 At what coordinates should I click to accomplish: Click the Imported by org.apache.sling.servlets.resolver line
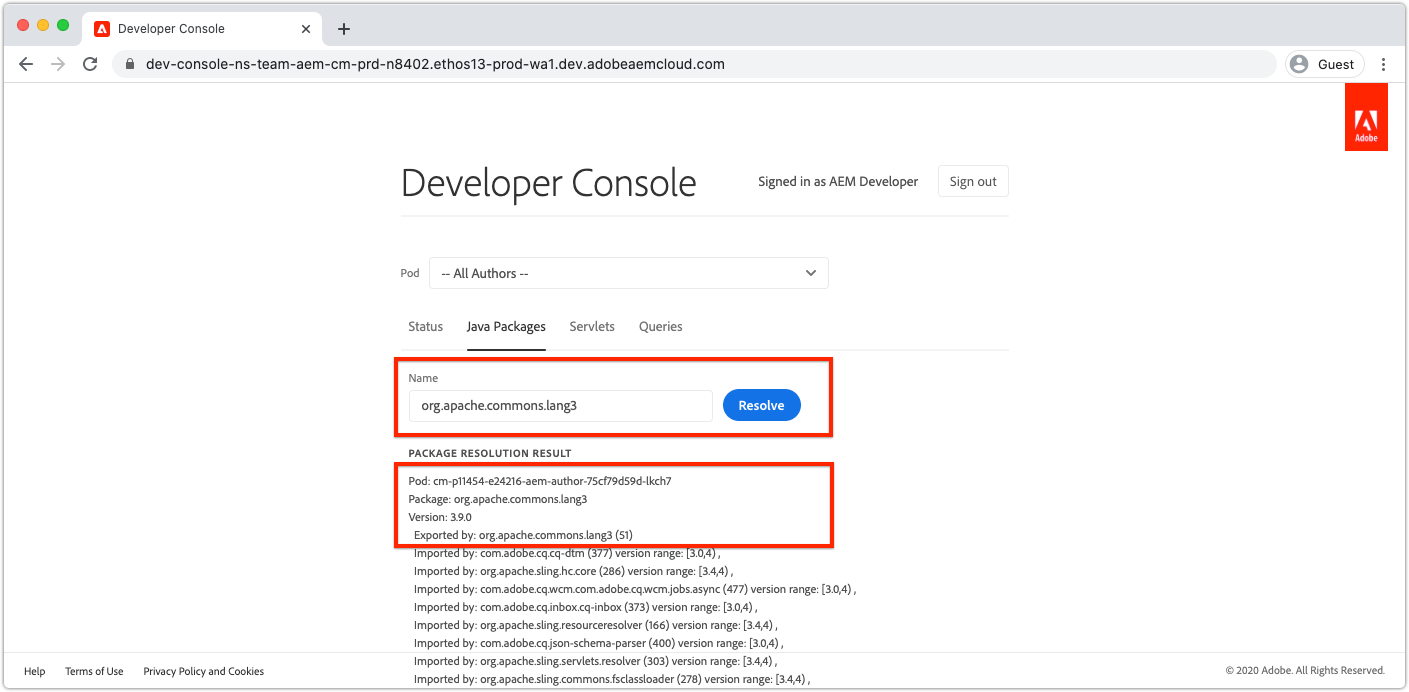pos(595,661)
